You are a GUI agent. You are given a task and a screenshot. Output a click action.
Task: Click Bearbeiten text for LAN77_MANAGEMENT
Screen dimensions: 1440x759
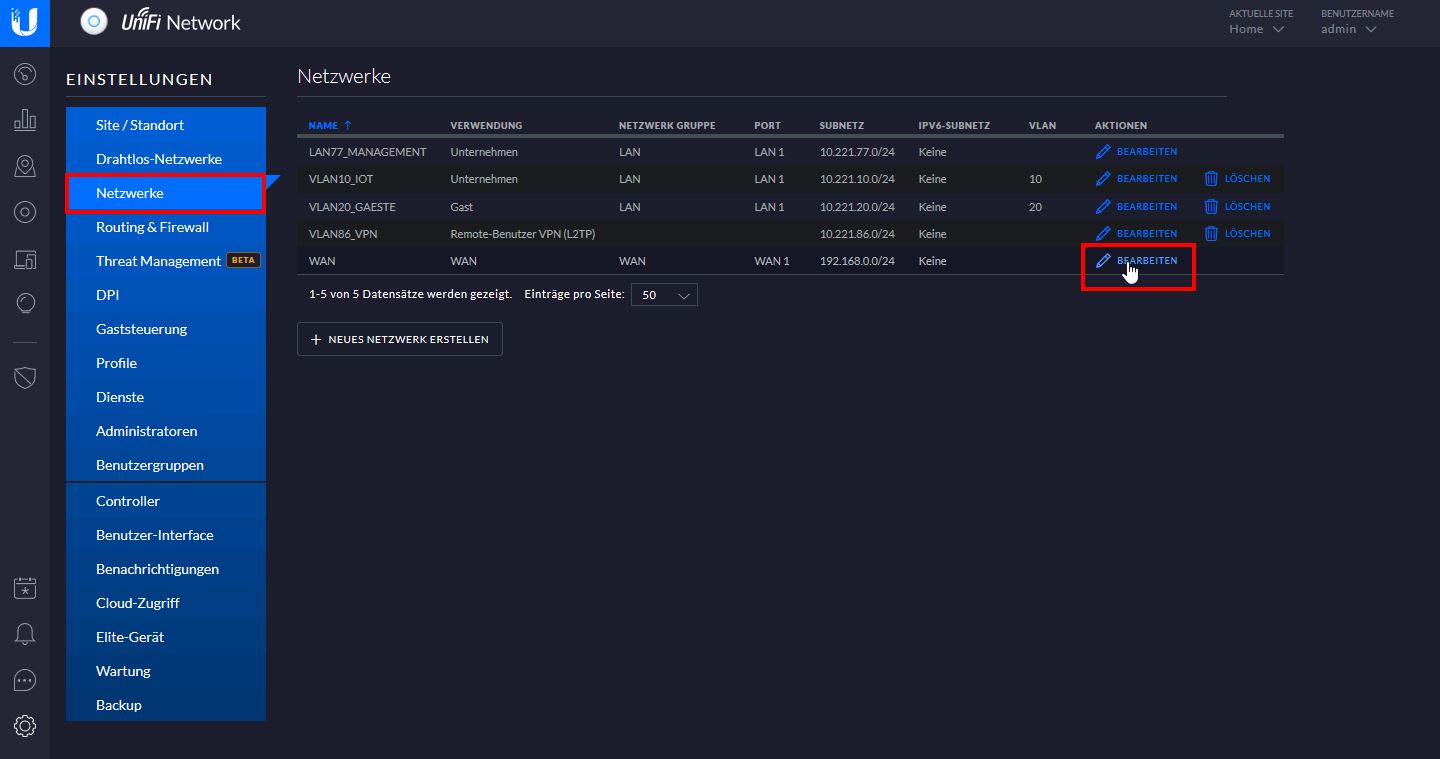[1147, 152]
